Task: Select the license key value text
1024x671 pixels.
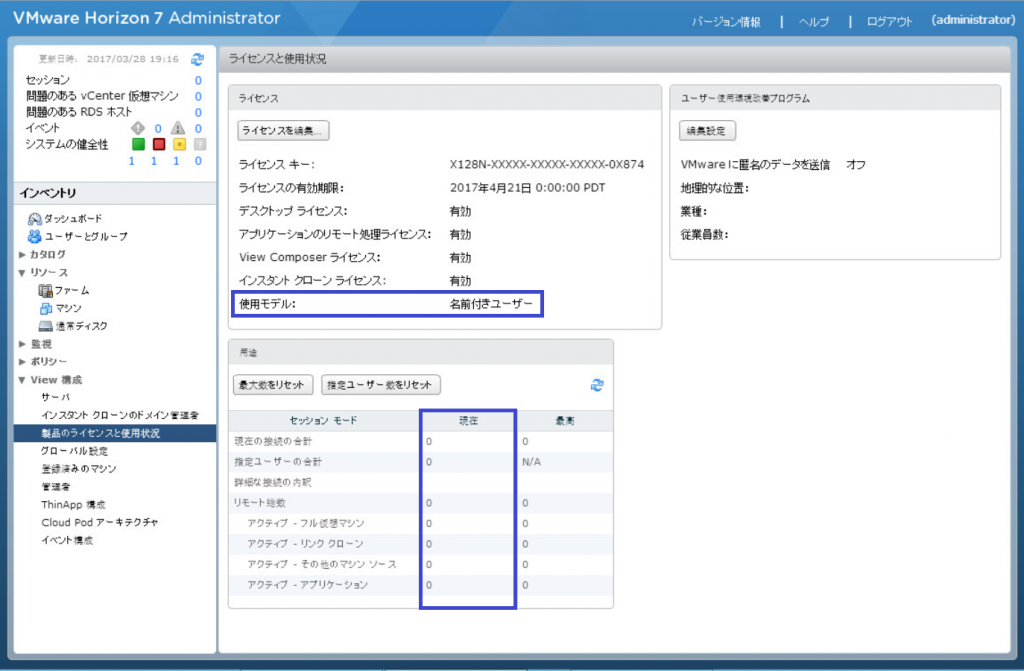Action: click(547, 165)
